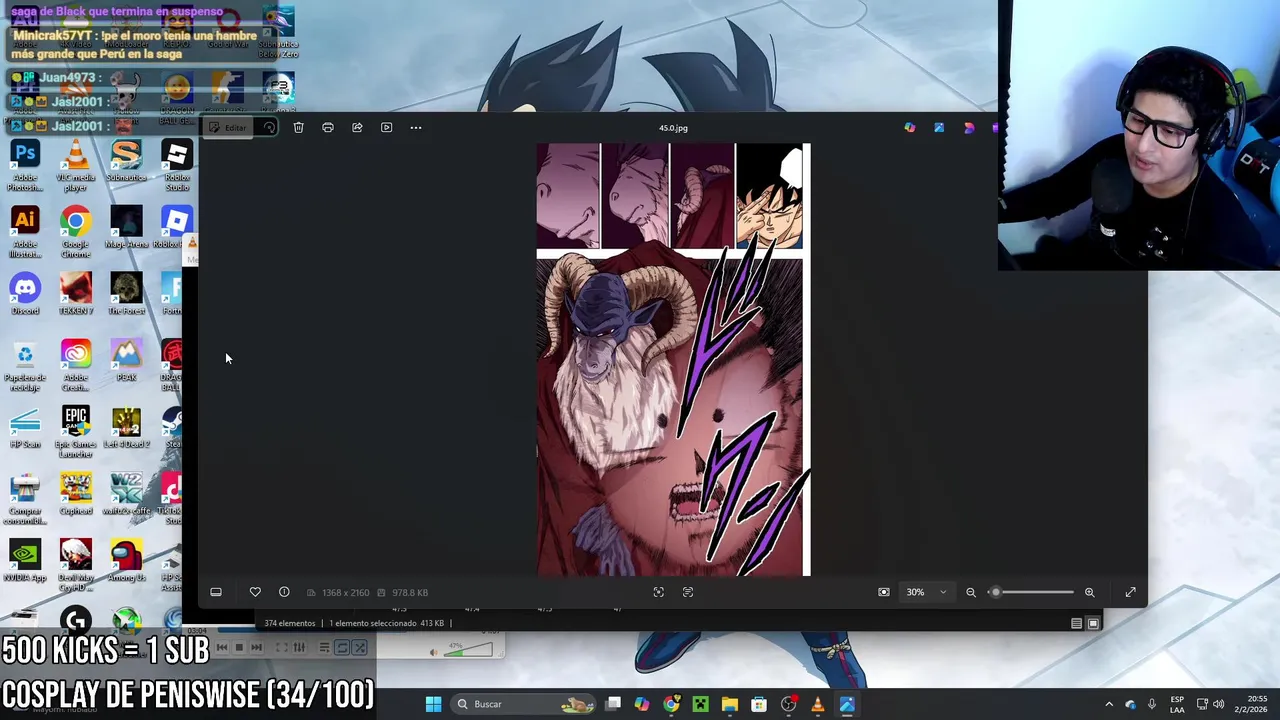
Task: Open OBS Studio from taskbar
Action: [789, 704]
